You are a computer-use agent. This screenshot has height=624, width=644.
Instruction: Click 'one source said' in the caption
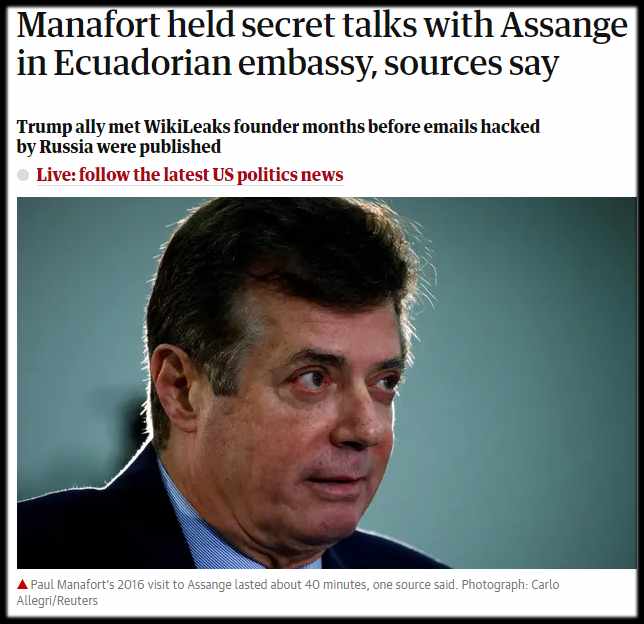click(415, 584)
